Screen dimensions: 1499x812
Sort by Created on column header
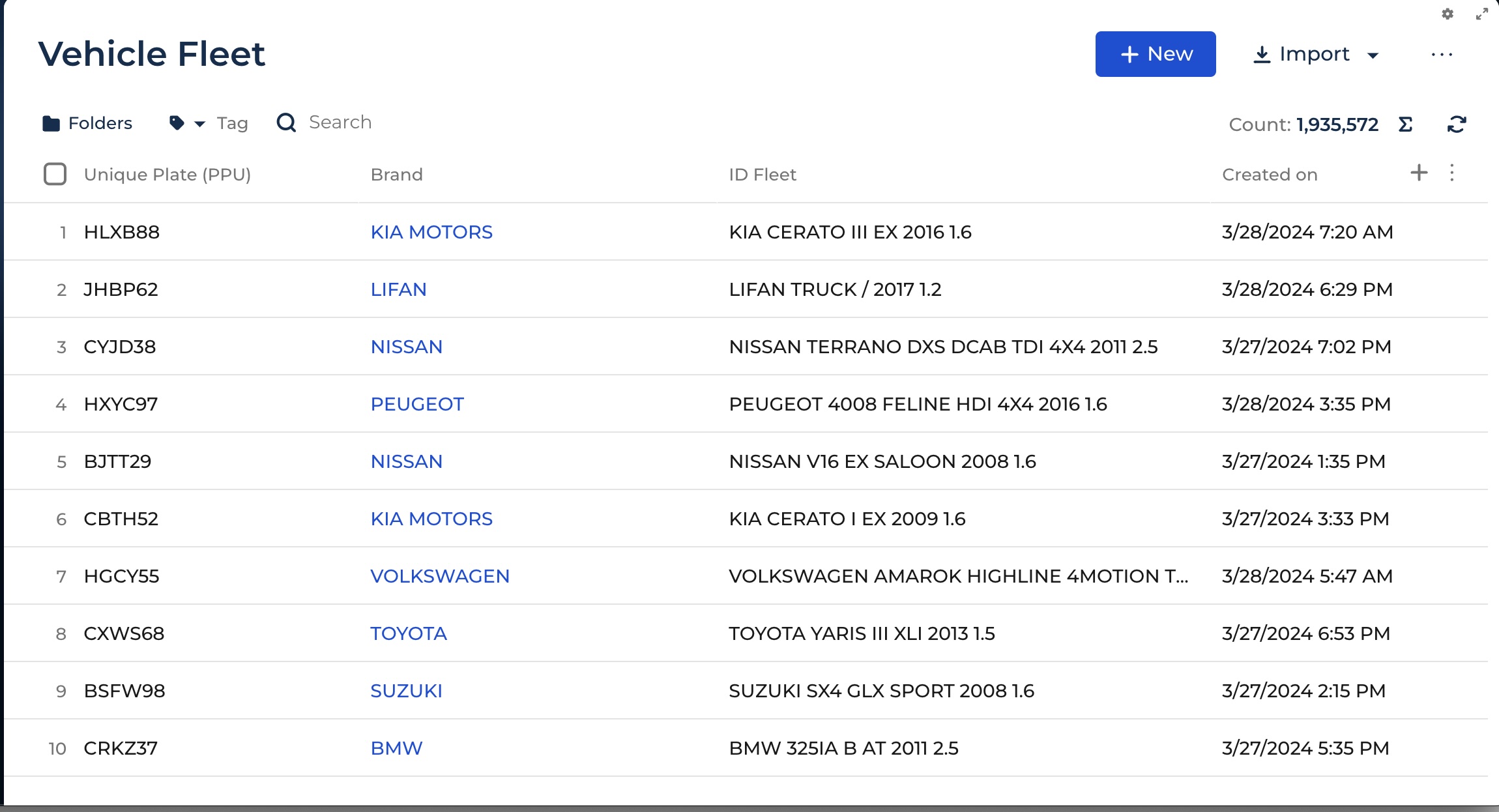pos(1270,175)
